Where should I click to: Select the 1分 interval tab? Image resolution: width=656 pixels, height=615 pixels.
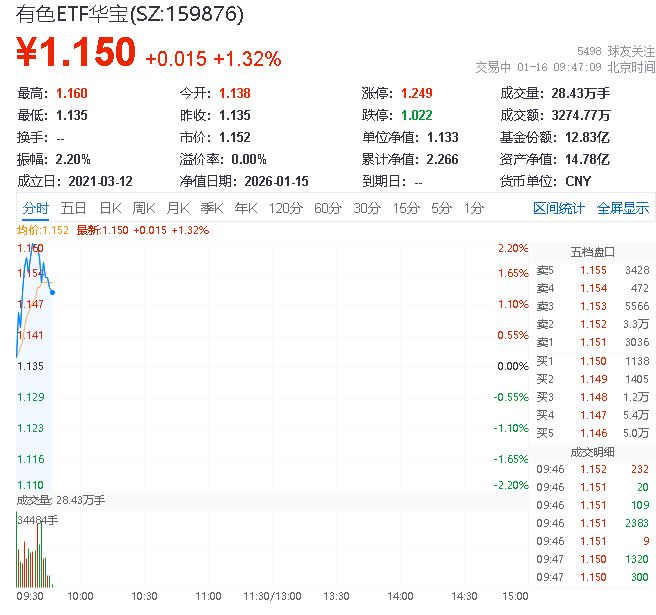[x=473, y=208]
